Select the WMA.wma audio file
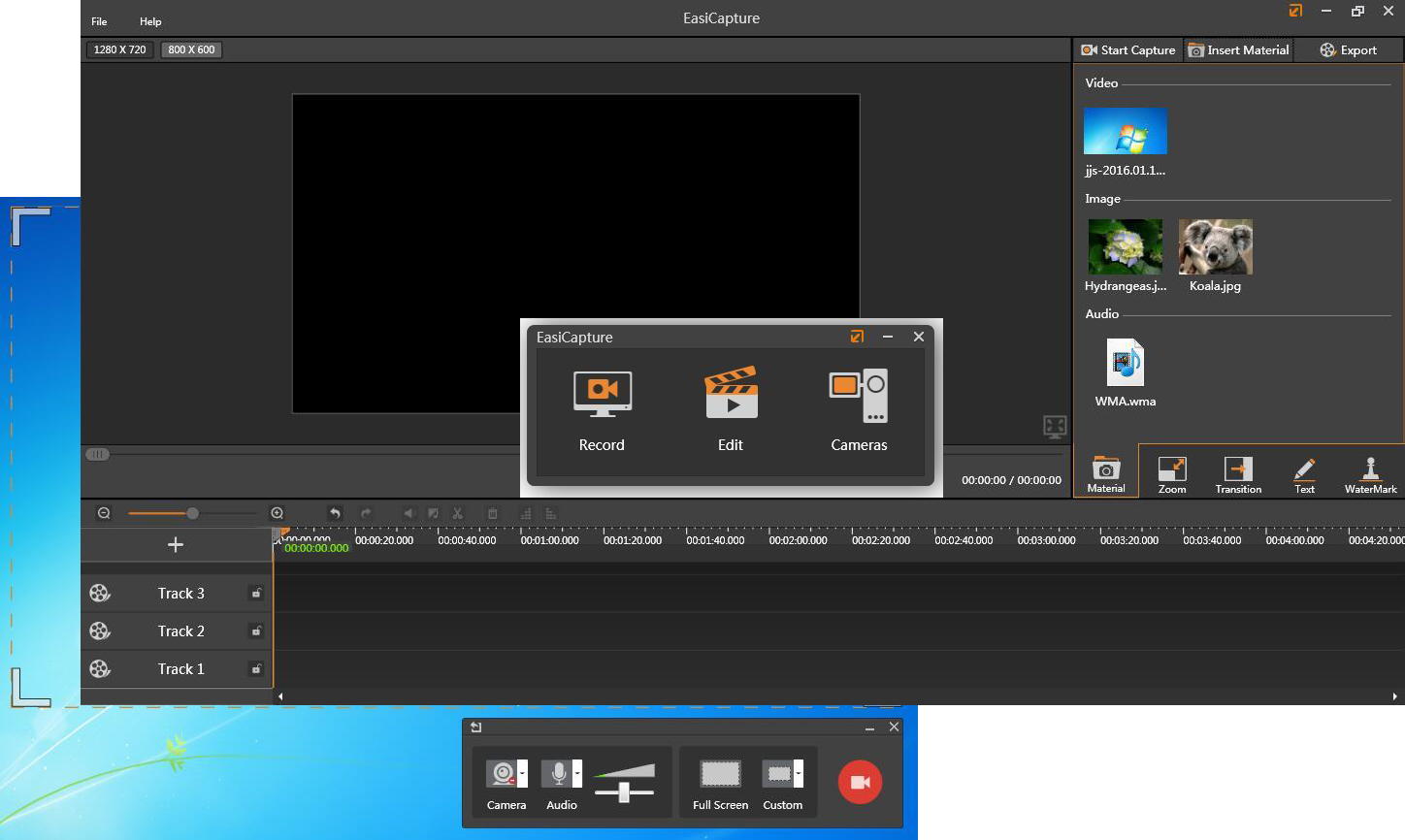This screenshot has height=840, width=1405. (x=1126, y=363)
